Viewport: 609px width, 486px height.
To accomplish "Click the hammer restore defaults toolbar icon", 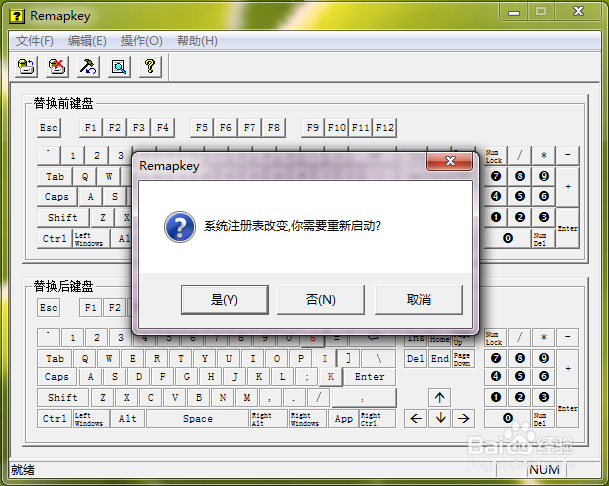I will pos(88,66).
